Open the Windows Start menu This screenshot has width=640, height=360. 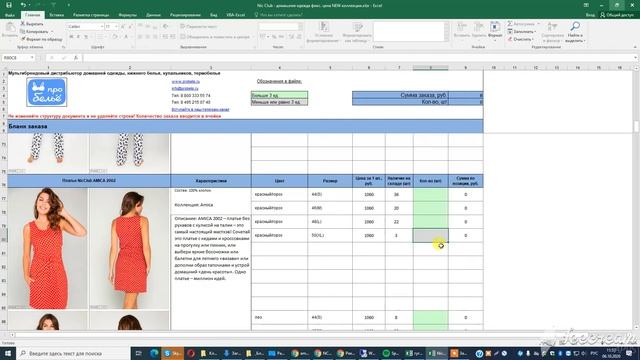[x=8, y=353]
